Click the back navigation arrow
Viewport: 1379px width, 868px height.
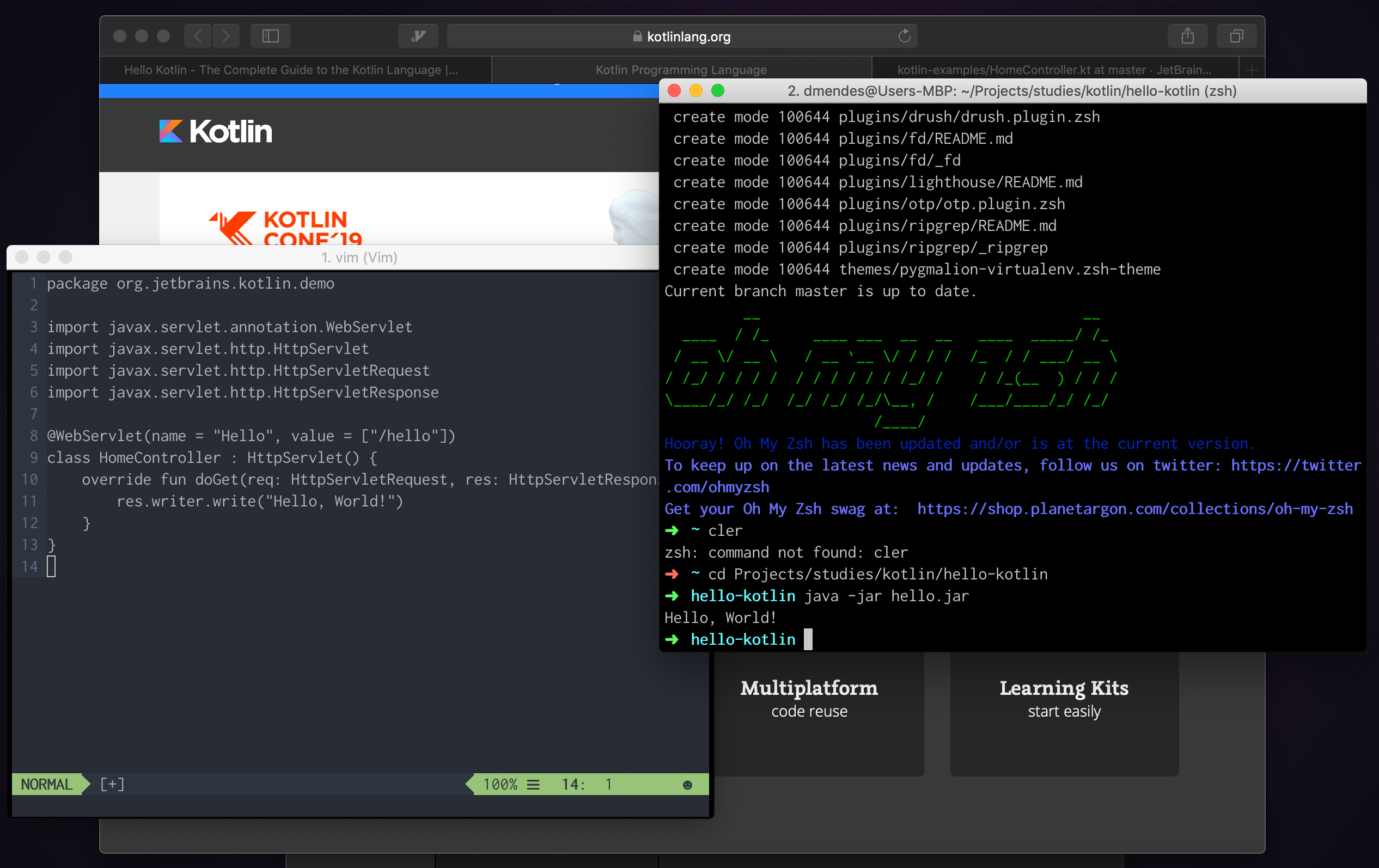click(197, 35)
